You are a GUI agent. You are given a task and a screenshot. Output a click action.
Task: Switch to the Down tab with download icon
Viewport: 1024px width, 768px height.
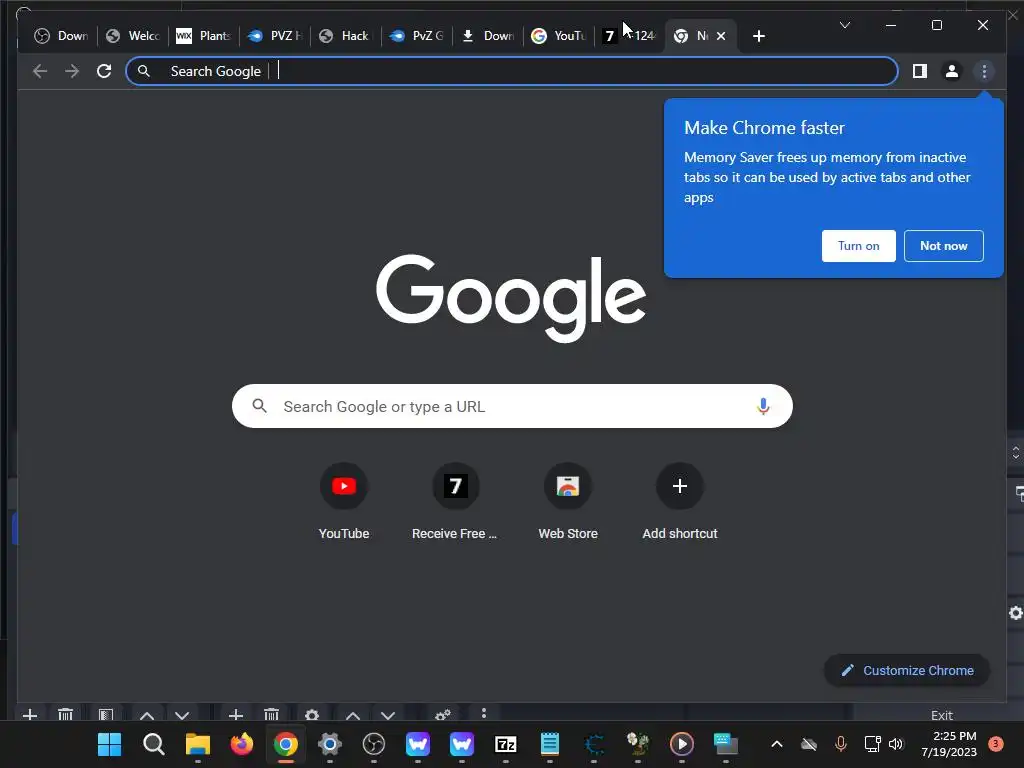tap(487, 36)
